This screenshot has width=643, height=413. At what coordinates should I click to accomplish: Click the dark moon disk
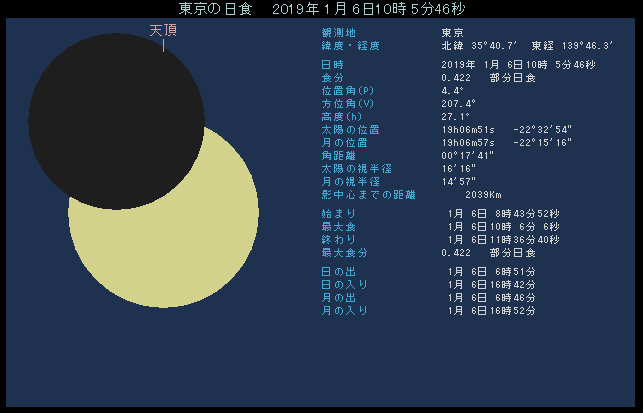pos(117,107)
